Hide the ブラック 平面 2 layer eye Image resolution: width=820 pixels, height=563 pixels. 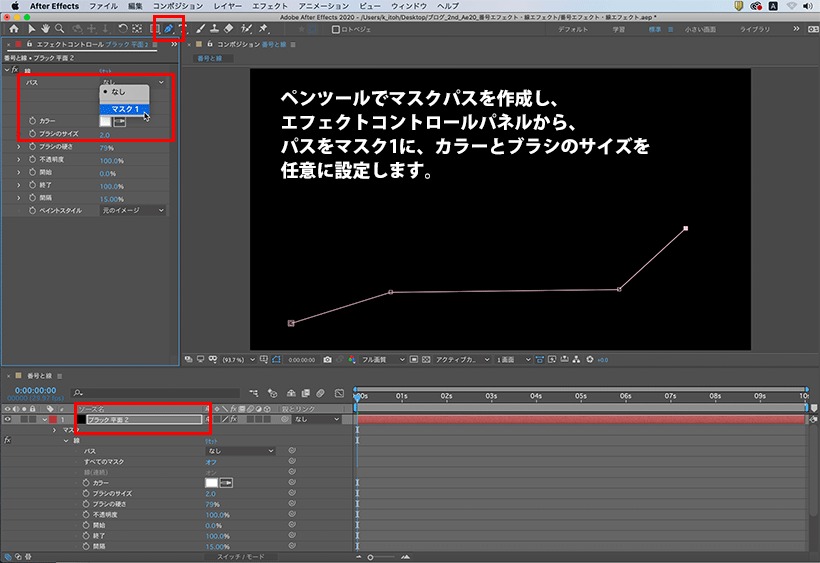(7, 419)
